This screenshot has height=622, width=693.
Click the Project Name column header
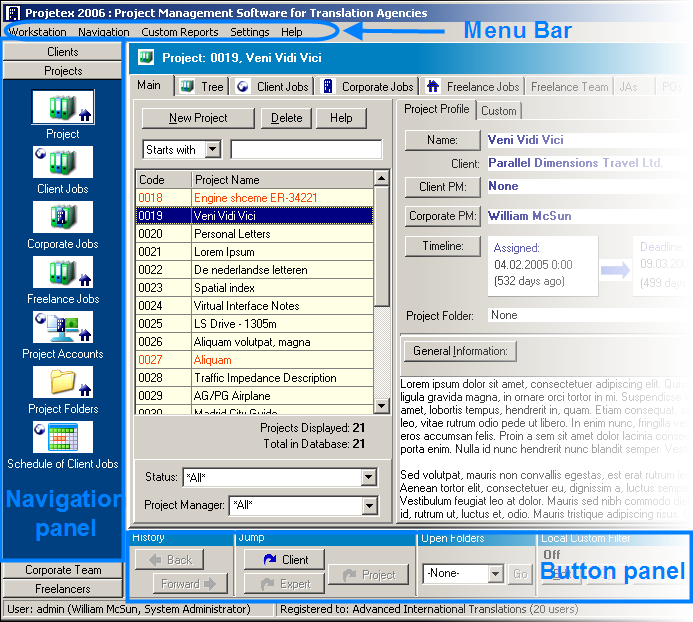[x=282, y=180]
